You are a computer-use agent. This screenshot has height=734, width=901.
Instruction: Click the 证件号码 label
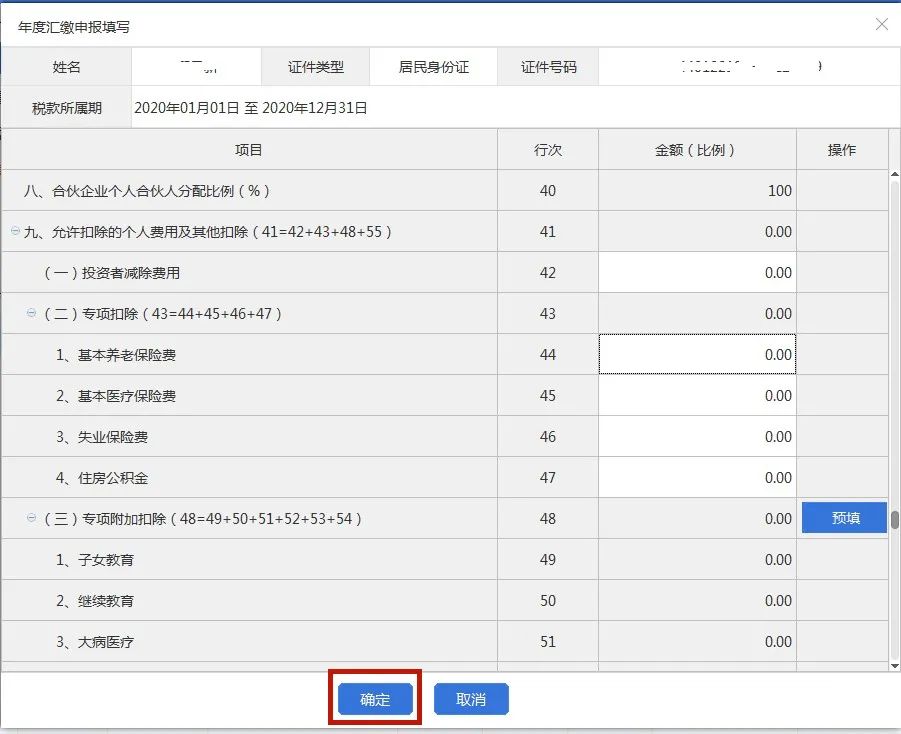(x=548, y=67)
